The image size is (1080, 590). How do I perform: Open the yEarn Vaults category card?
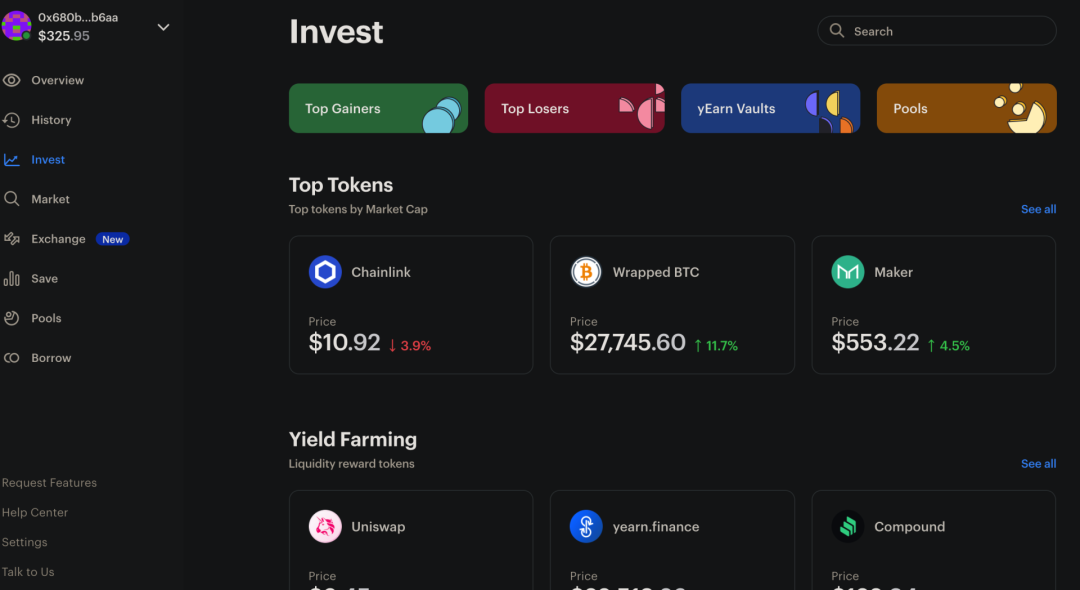tap(770, 109)
